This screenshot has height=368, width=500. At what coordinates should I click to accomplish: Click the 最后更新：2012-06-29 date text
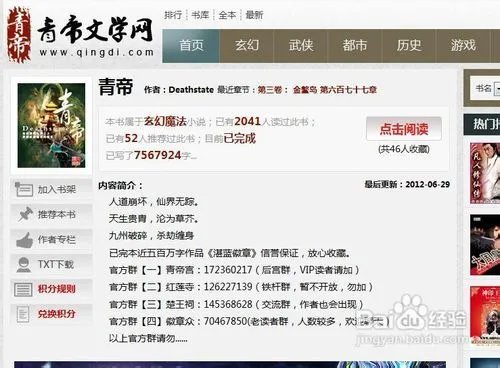pos(407,184)
